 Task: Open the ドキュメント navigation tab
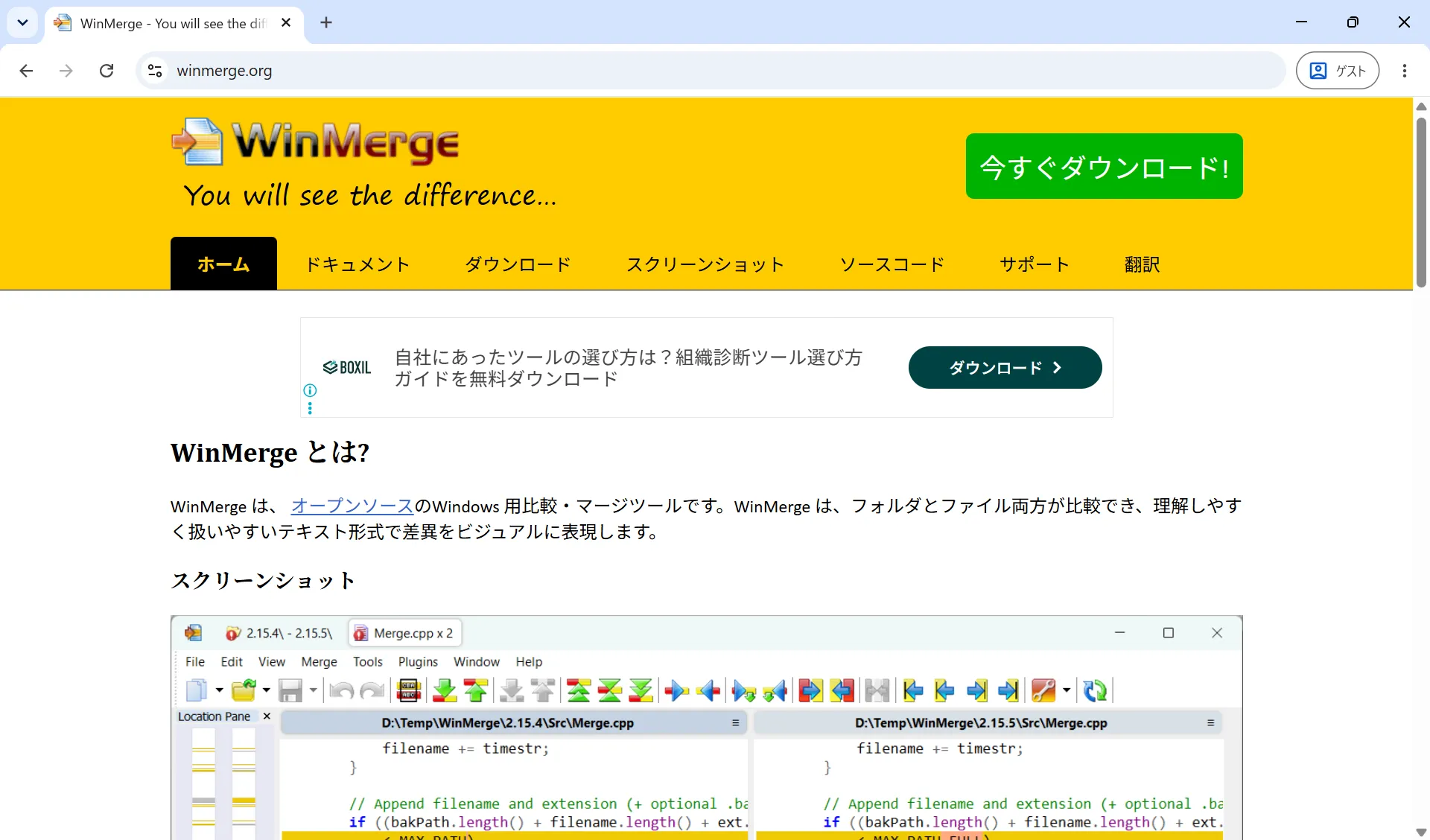[357, 264]
